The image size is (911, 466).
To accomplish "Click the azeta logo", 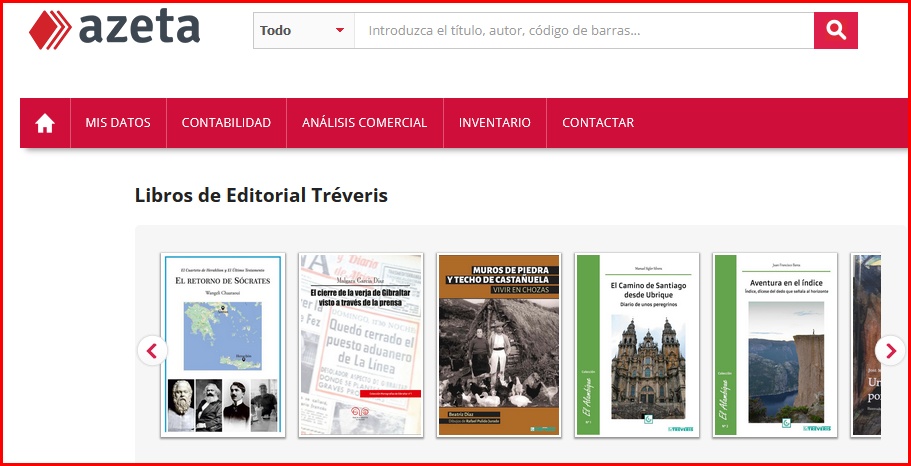I will (114, 28).
